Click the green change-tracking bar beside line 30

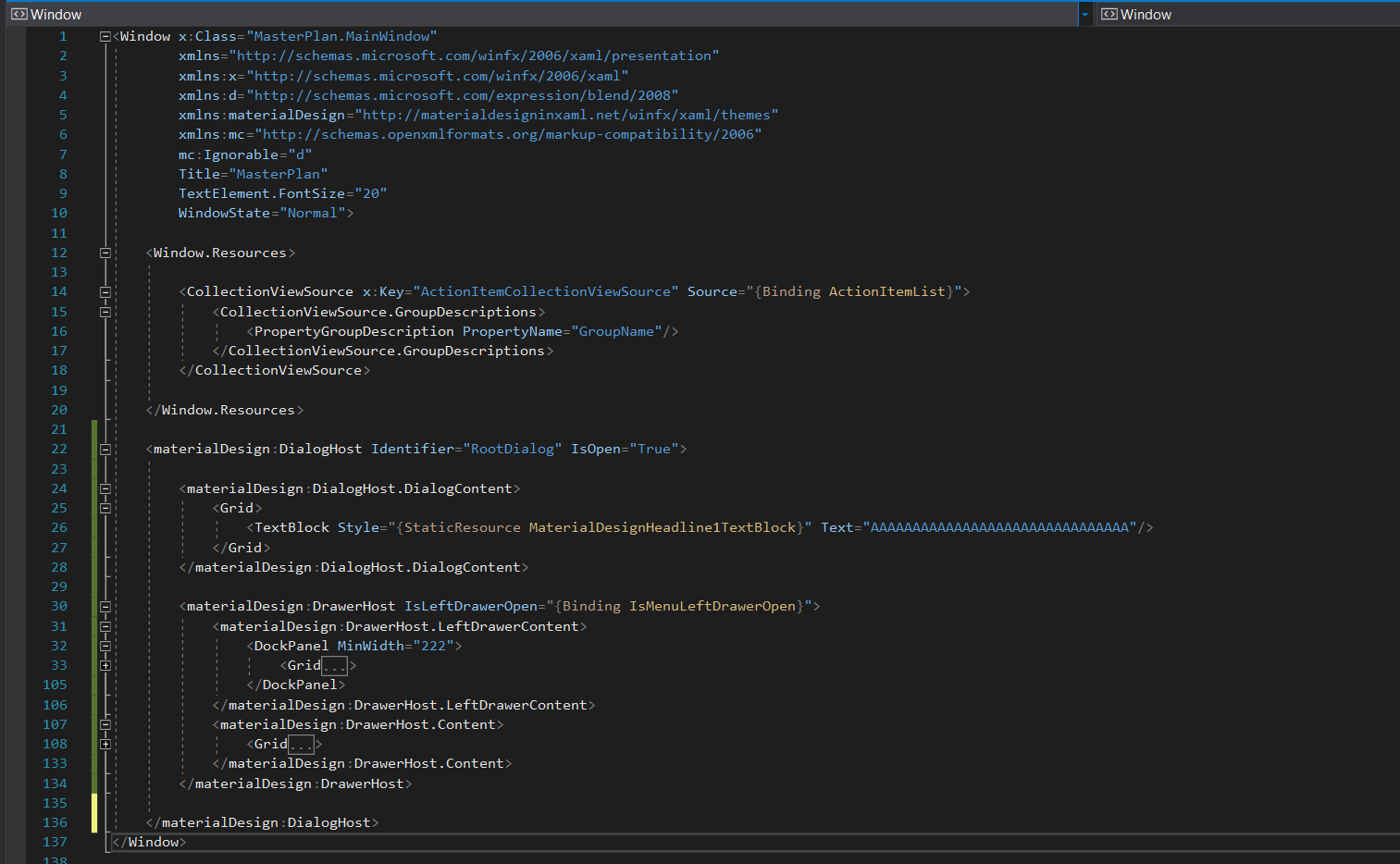[x=93, y=606]
